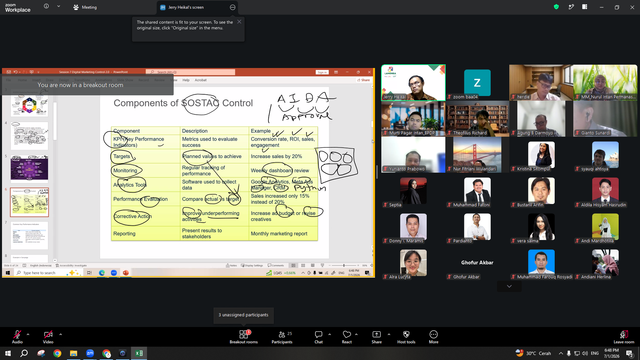
Task: Expand the arrow next to Chat
Action: [x=329, y=334]
